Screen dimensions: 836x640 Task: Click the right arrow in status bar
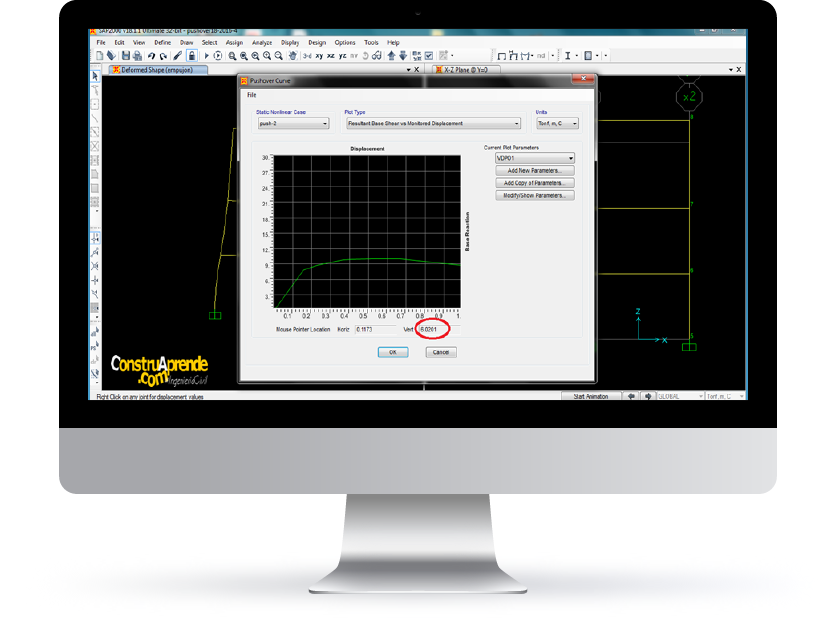(648, 396)
